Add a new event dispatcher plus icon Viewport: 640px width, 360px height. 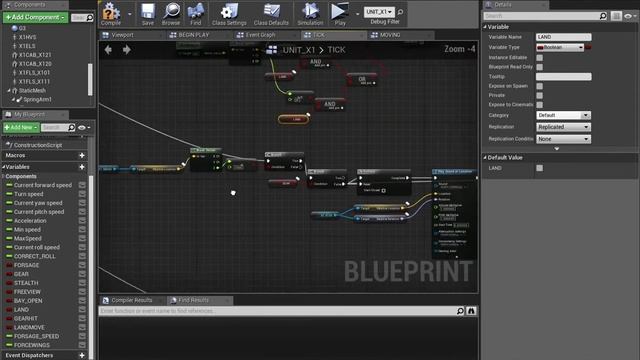tap(82, 355)
